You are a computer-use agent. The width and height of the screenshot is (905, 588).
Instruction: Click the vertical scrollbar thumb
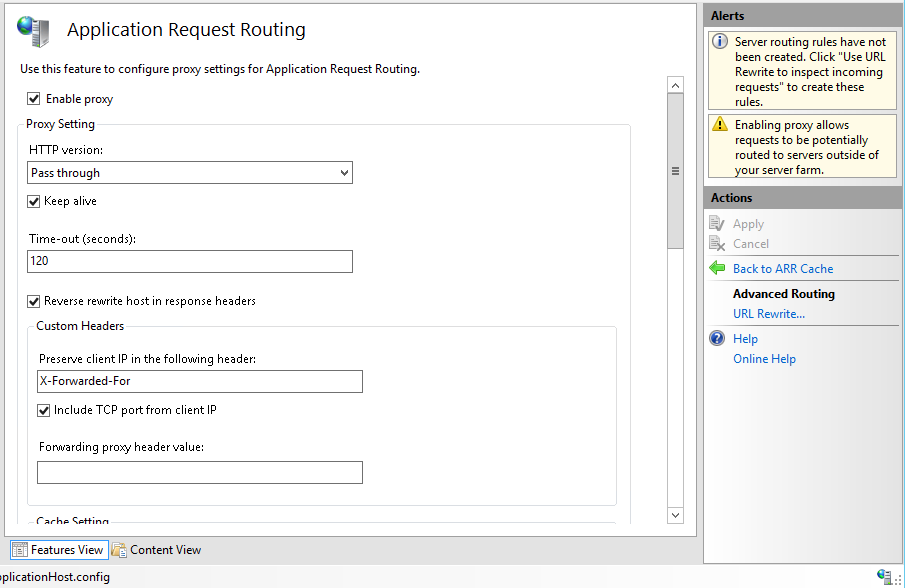coord(675,171)
